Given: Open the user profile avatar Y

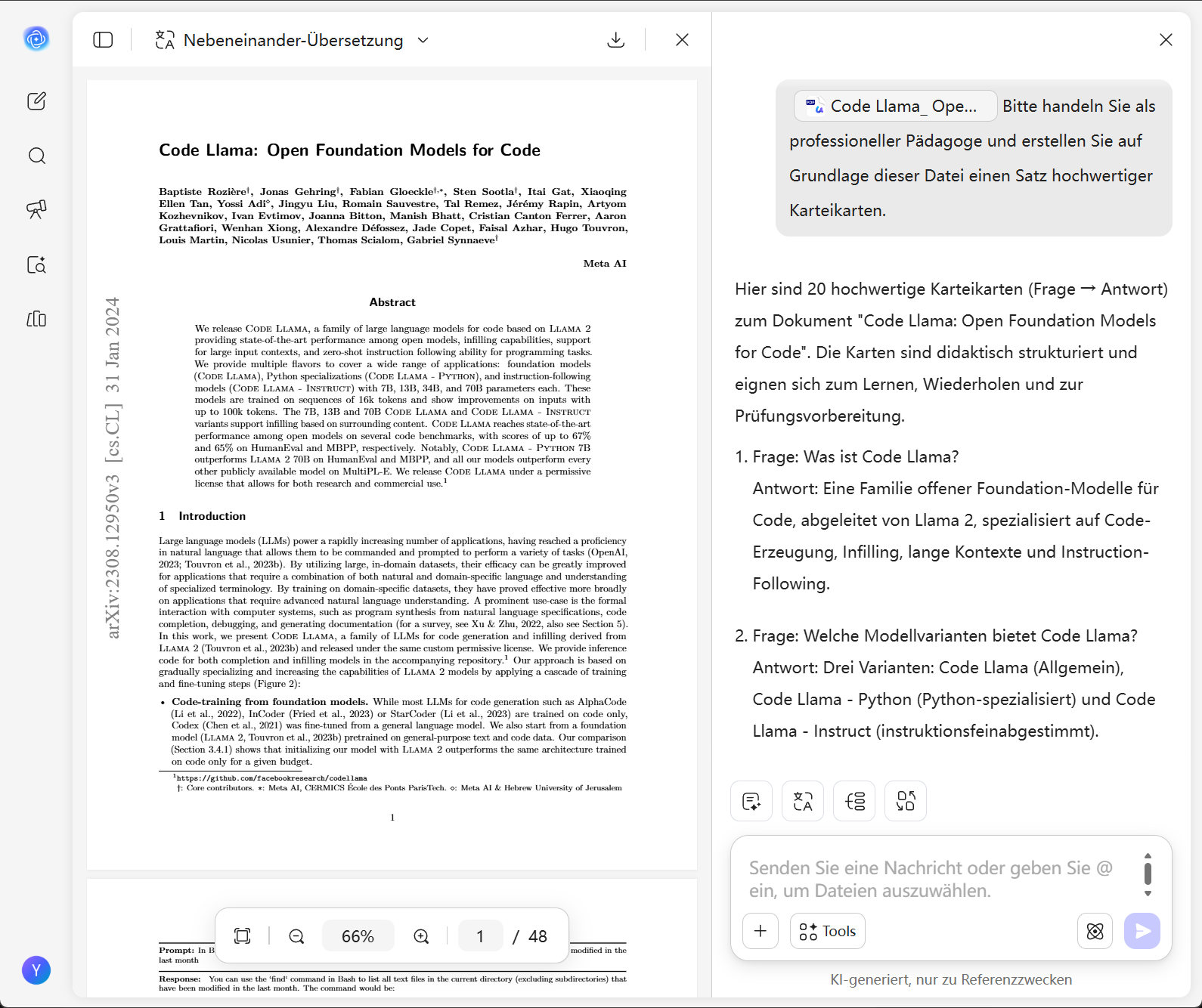Looking at the screenshot, I should pyautogui.click(x=36, y=970).
